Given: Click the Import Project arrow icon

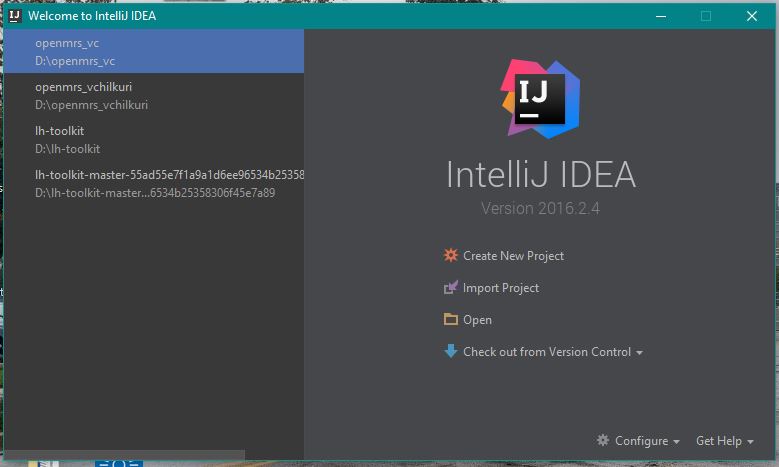Looking at the screenshot, I should coord(451,288).
